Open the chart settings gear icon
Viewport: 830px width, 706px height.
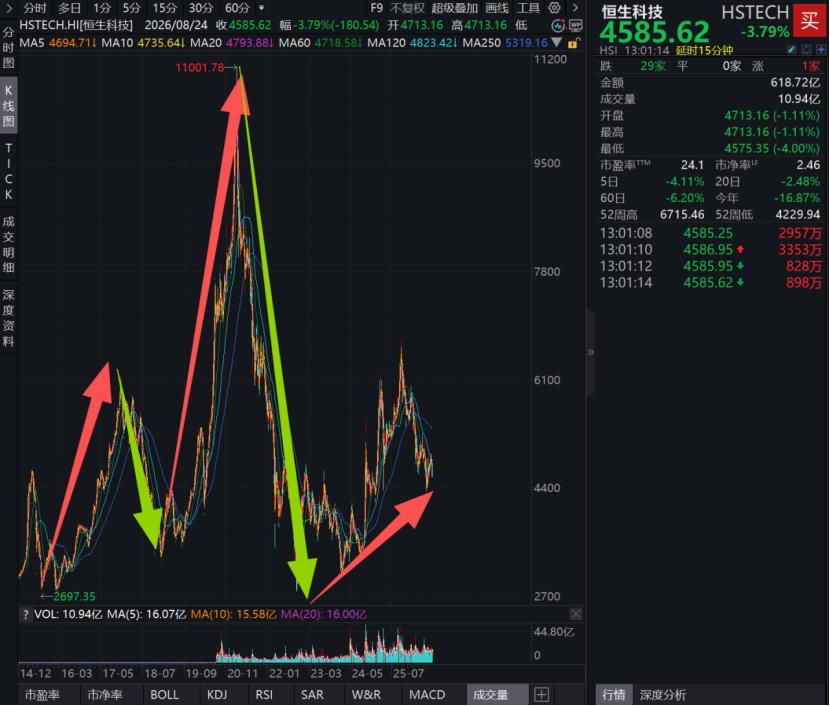pos(554,8)
